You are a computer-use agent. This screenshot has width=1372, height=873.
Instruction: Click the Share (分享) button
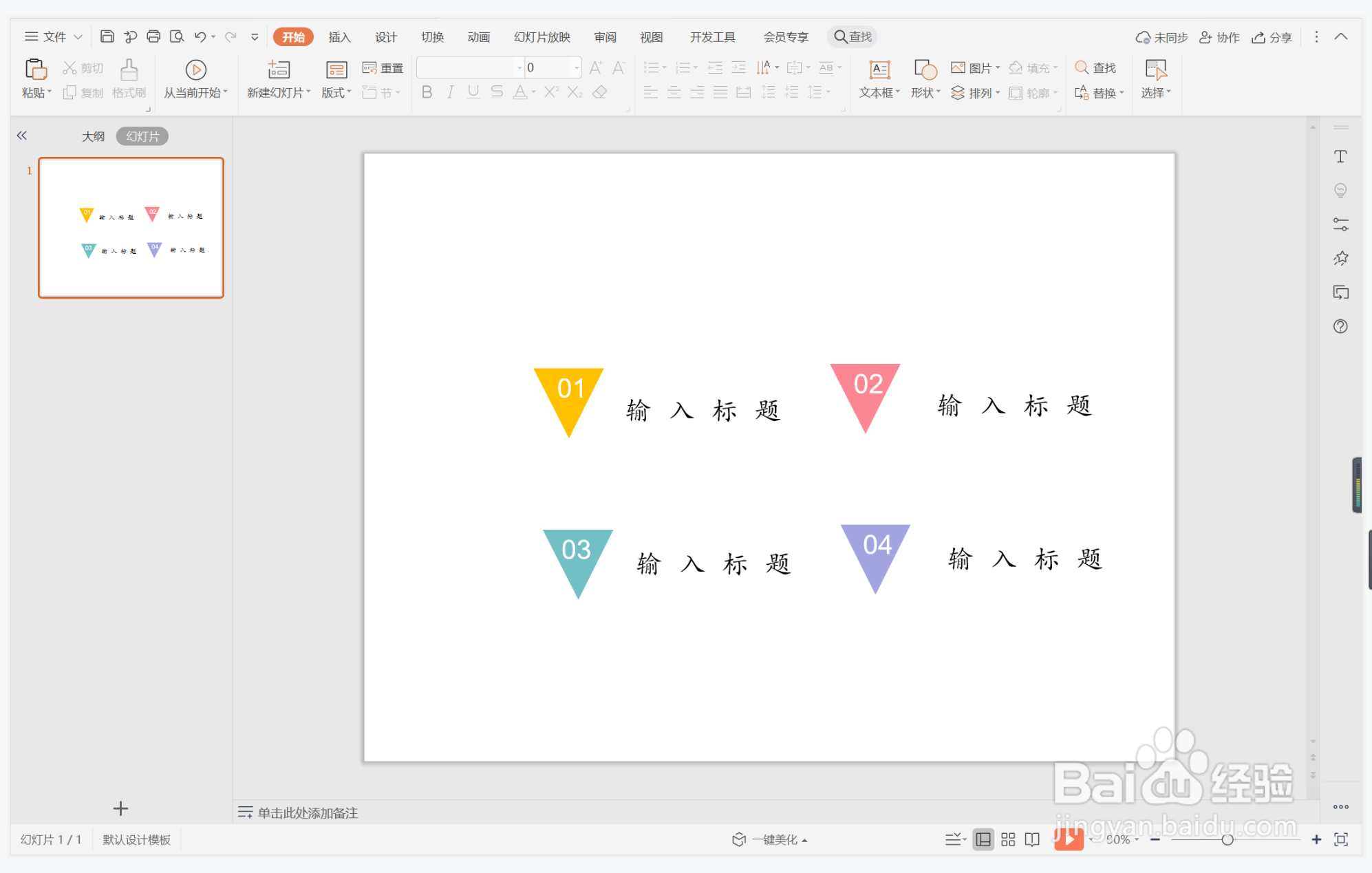[1272, 37]
